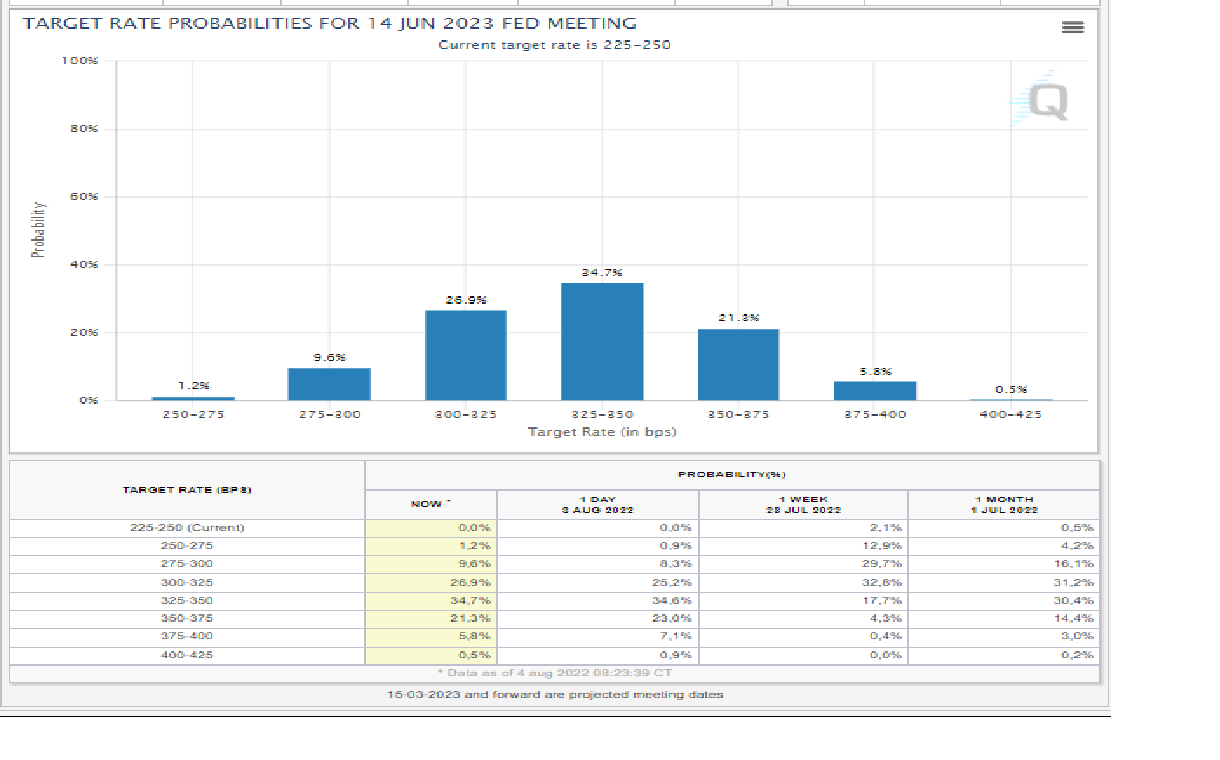Viewport: 1220px width, 760px height.
Task: Select the 1 DAY 3 AUG 2022 column header
Action: [x=597, y=504]
